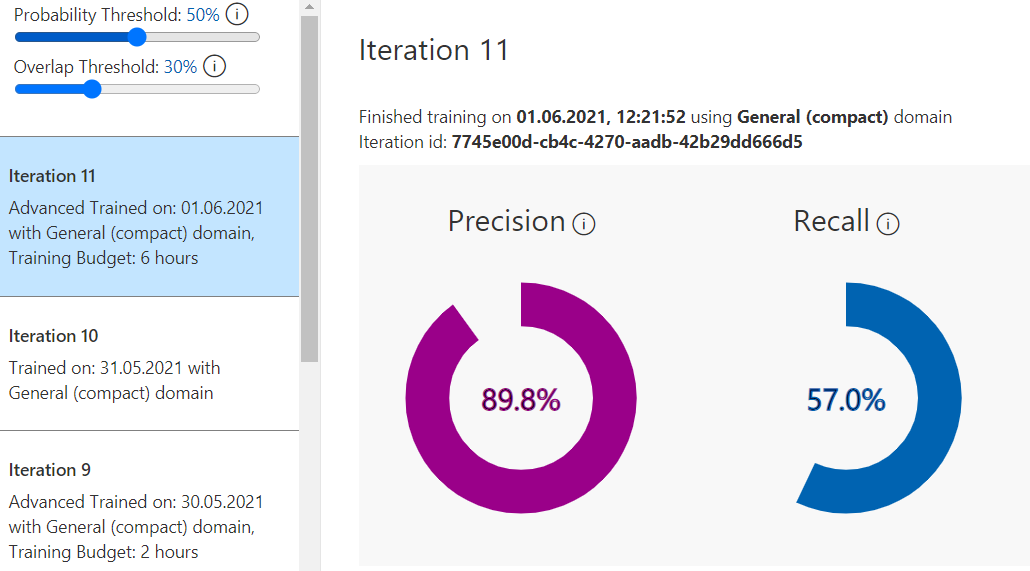1030x571 pixels.
Task: Click the Probability Threshold info icon
Action: [237, 14]
